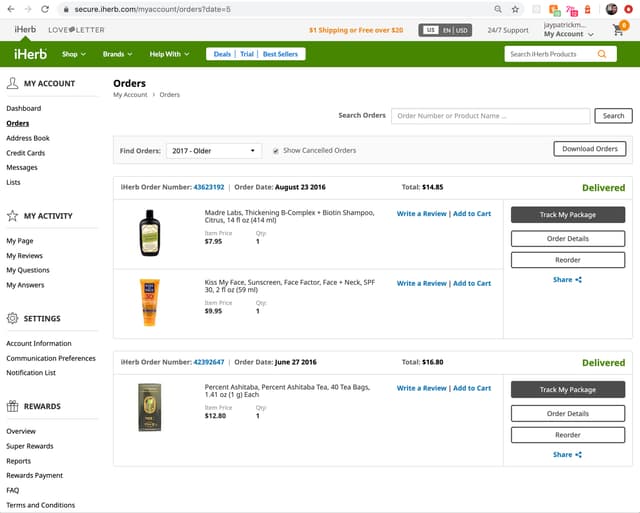Click the zoom magnifier icon in address bar

coord(498,9)
